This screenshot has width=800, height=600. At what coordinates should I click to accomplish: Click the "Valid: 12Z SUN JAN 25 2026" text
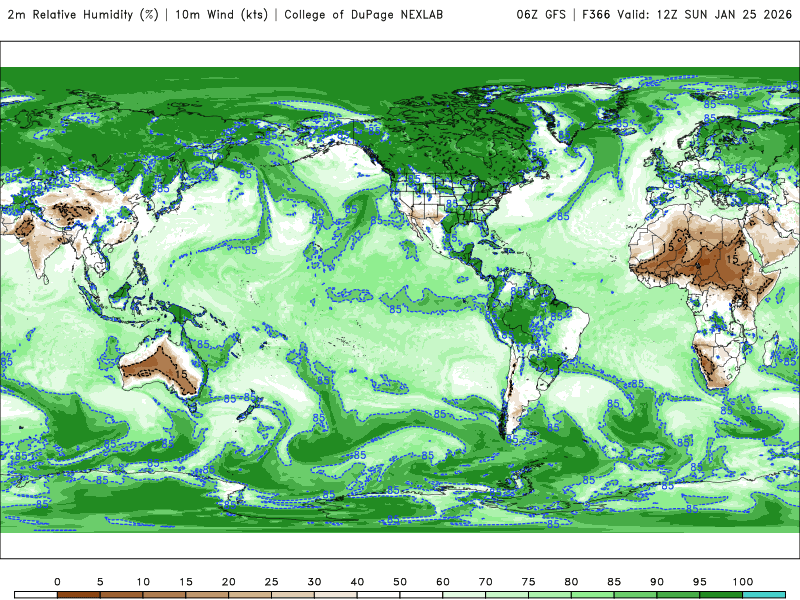point(705,15)
